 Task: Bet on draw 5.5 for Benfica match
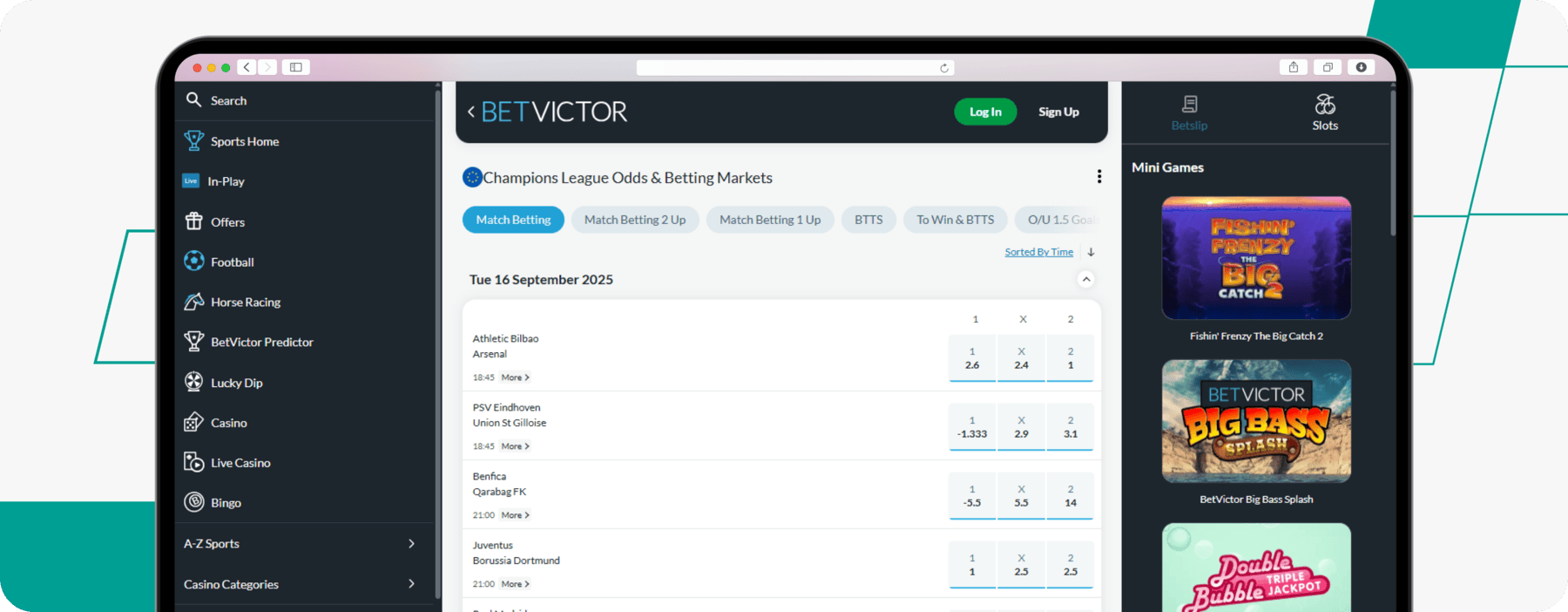[1021, 496]
